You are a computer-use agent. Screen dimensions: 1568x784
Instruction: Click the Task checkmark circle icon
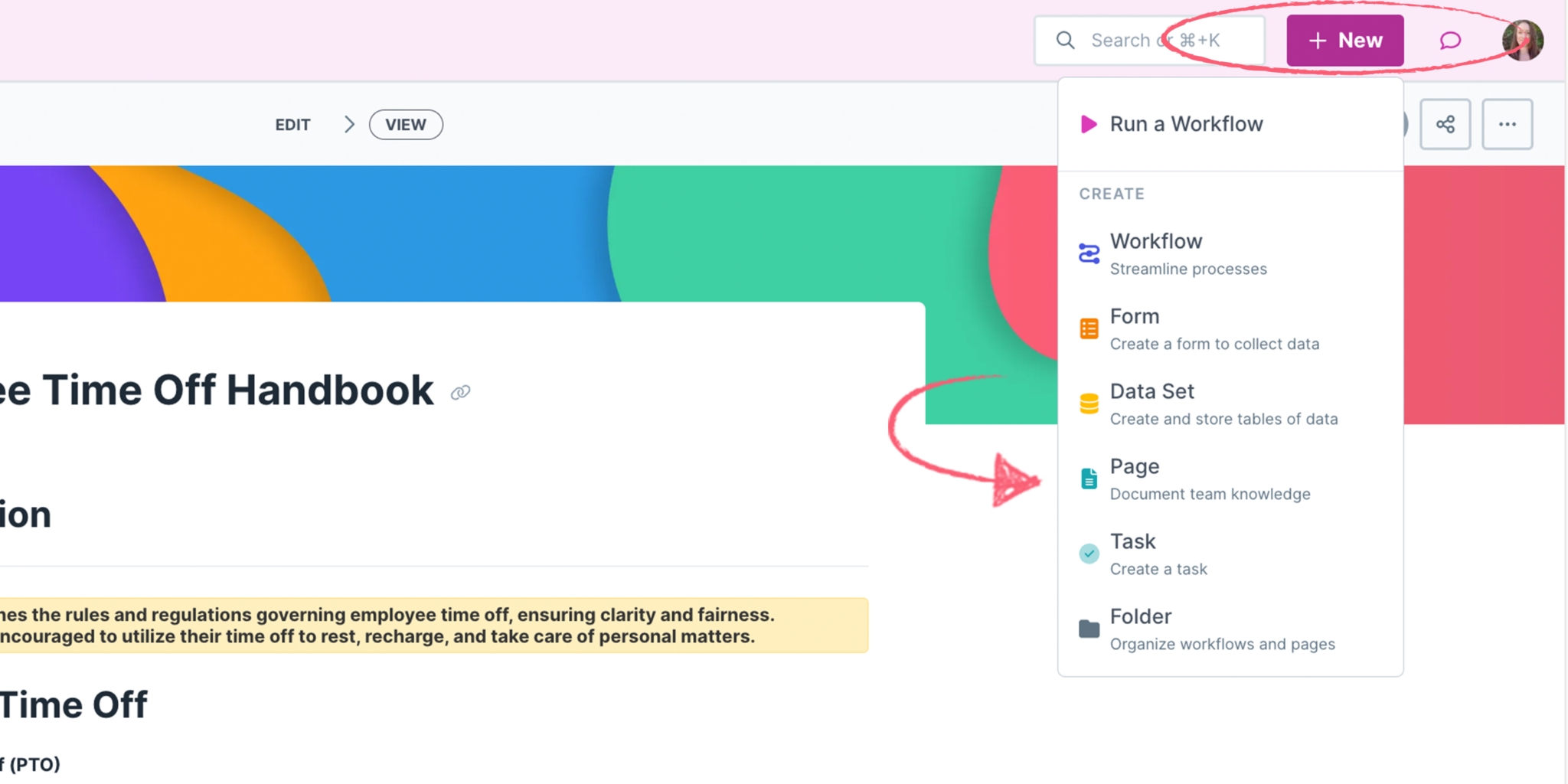click(1089, 554)
